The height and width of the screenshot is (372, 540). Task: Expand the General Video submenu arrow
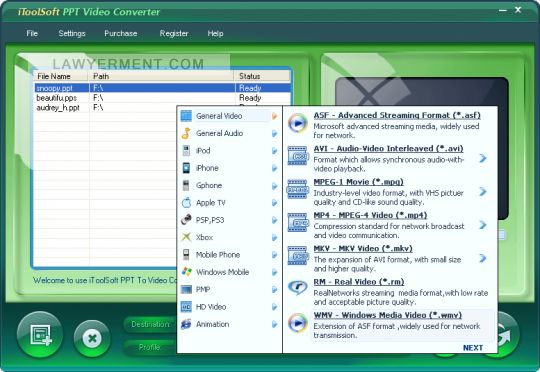pos(274,116)
